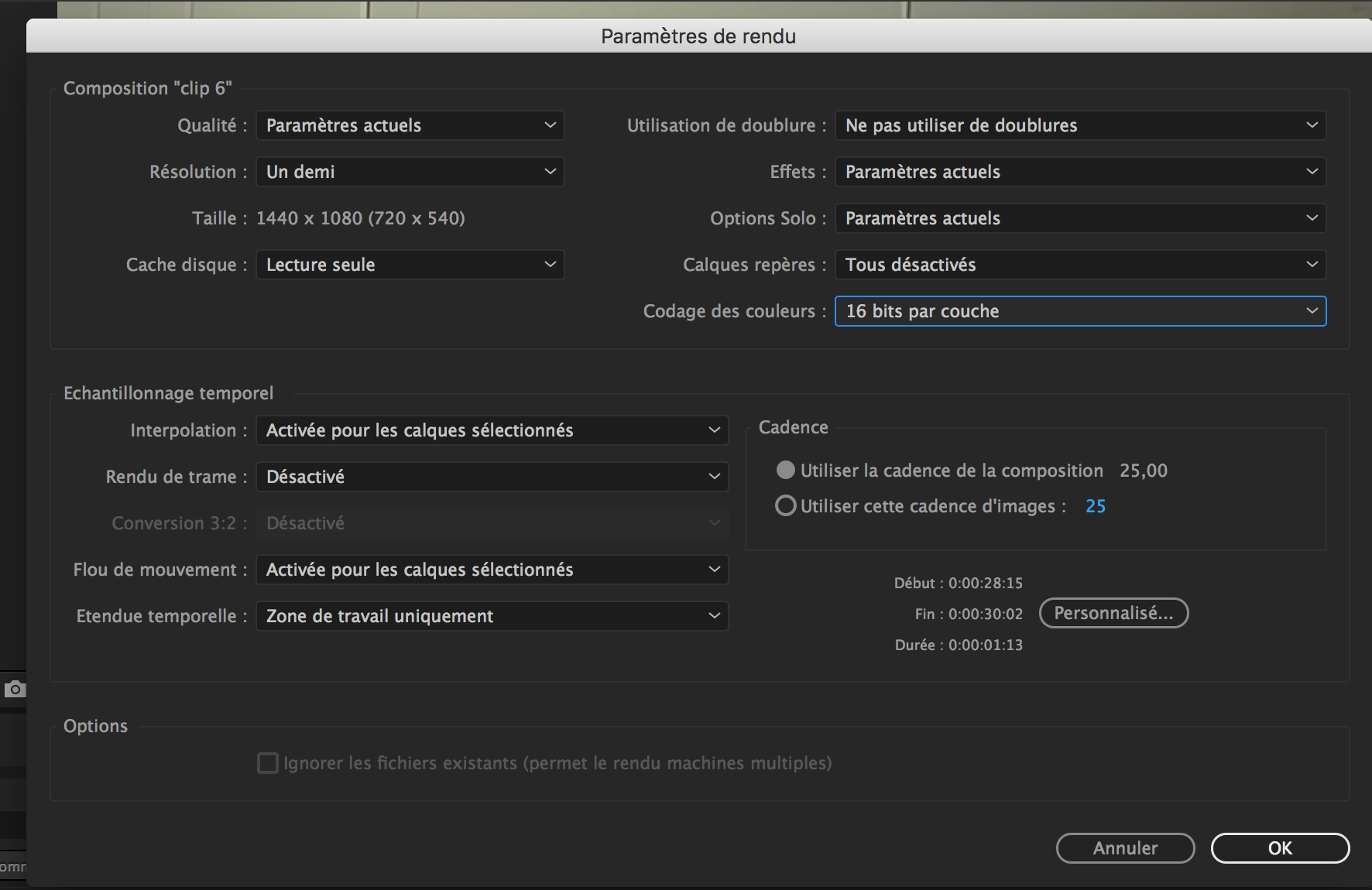
Task: Click the Début timecode 0:00:28:15
Action: [x=986, y=583]
